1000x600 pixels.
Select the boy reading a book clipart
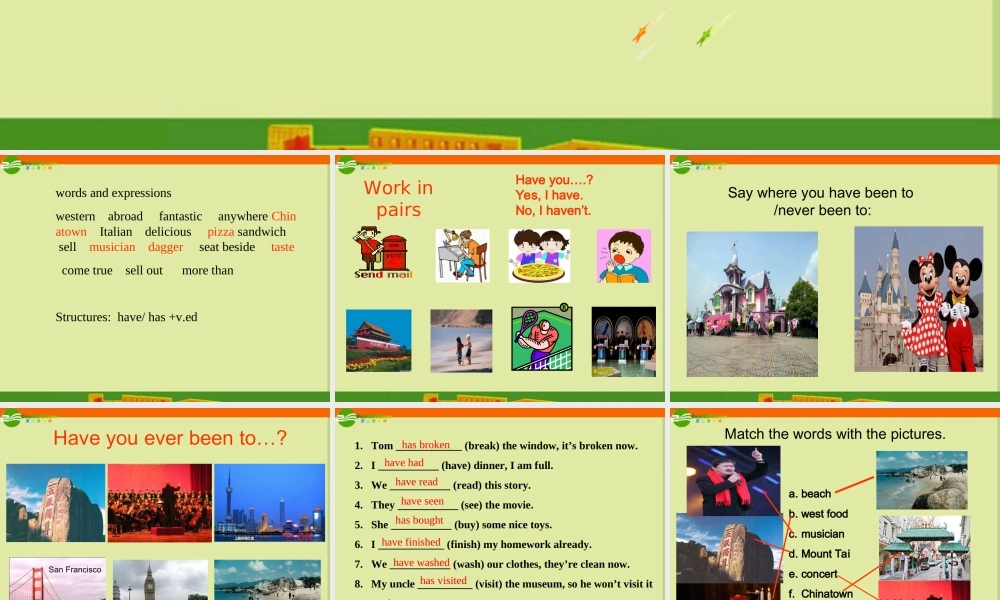624,256
